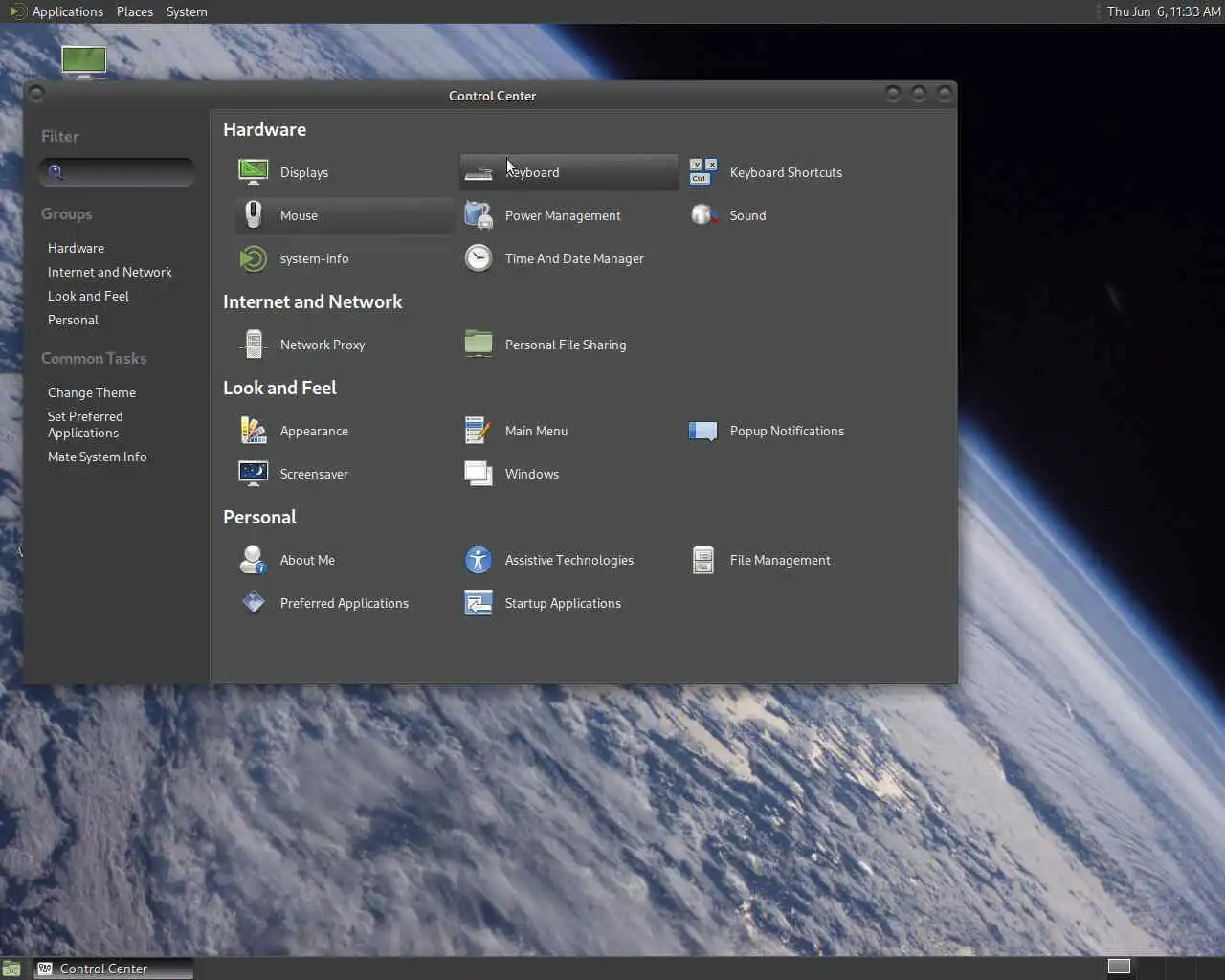Viewport: 1225px width, 980px height.
Task: Open the System menu
Action: pos(187,11)
